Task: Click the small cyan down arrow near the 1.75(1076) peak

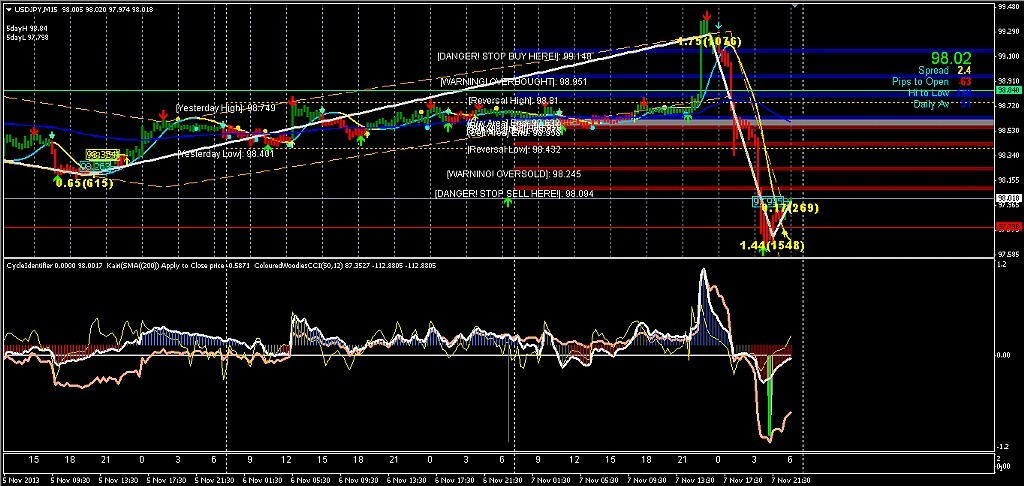Action: (718, 25)
